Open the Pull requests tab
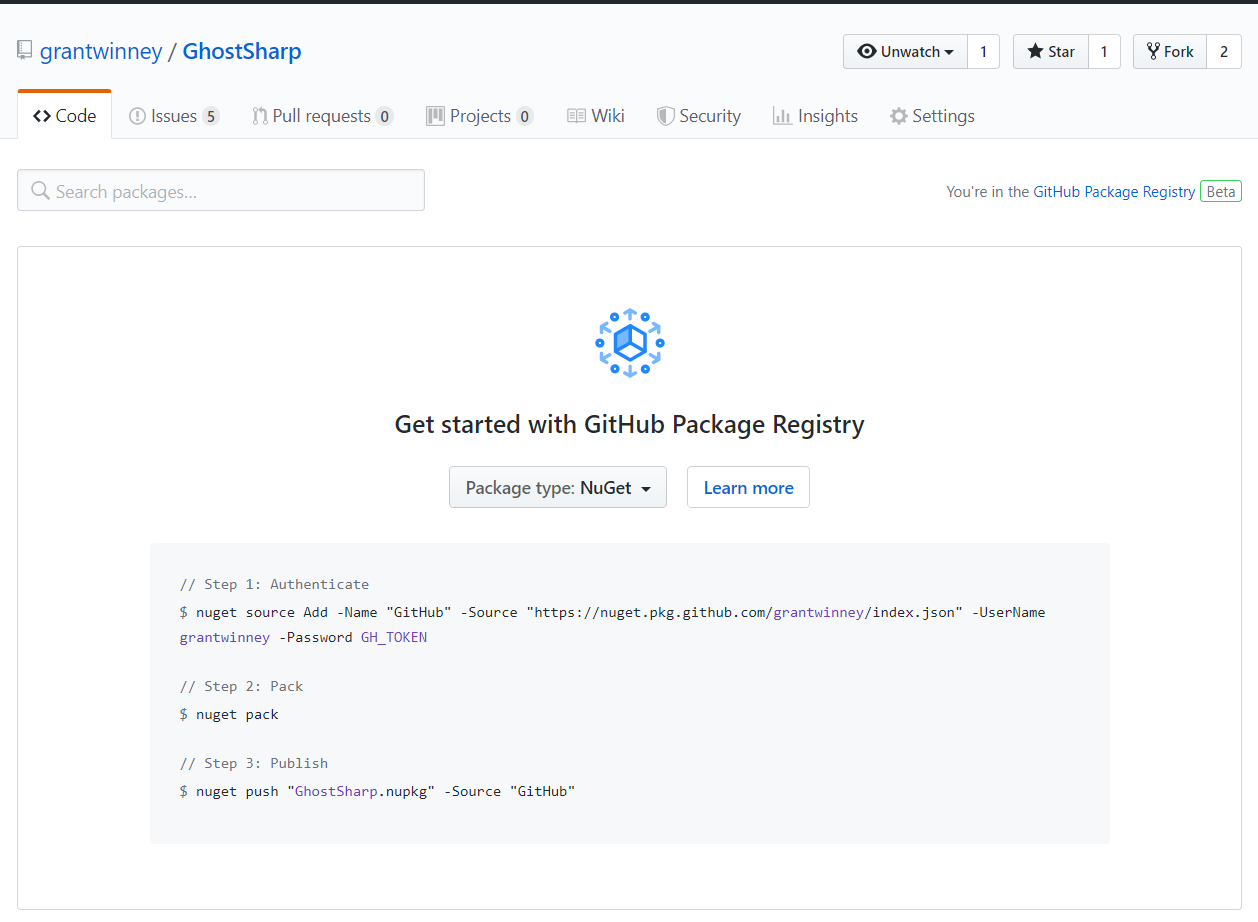Image resolution: width=1258 pixels, height=922 pixels. [x=321, y=116]
